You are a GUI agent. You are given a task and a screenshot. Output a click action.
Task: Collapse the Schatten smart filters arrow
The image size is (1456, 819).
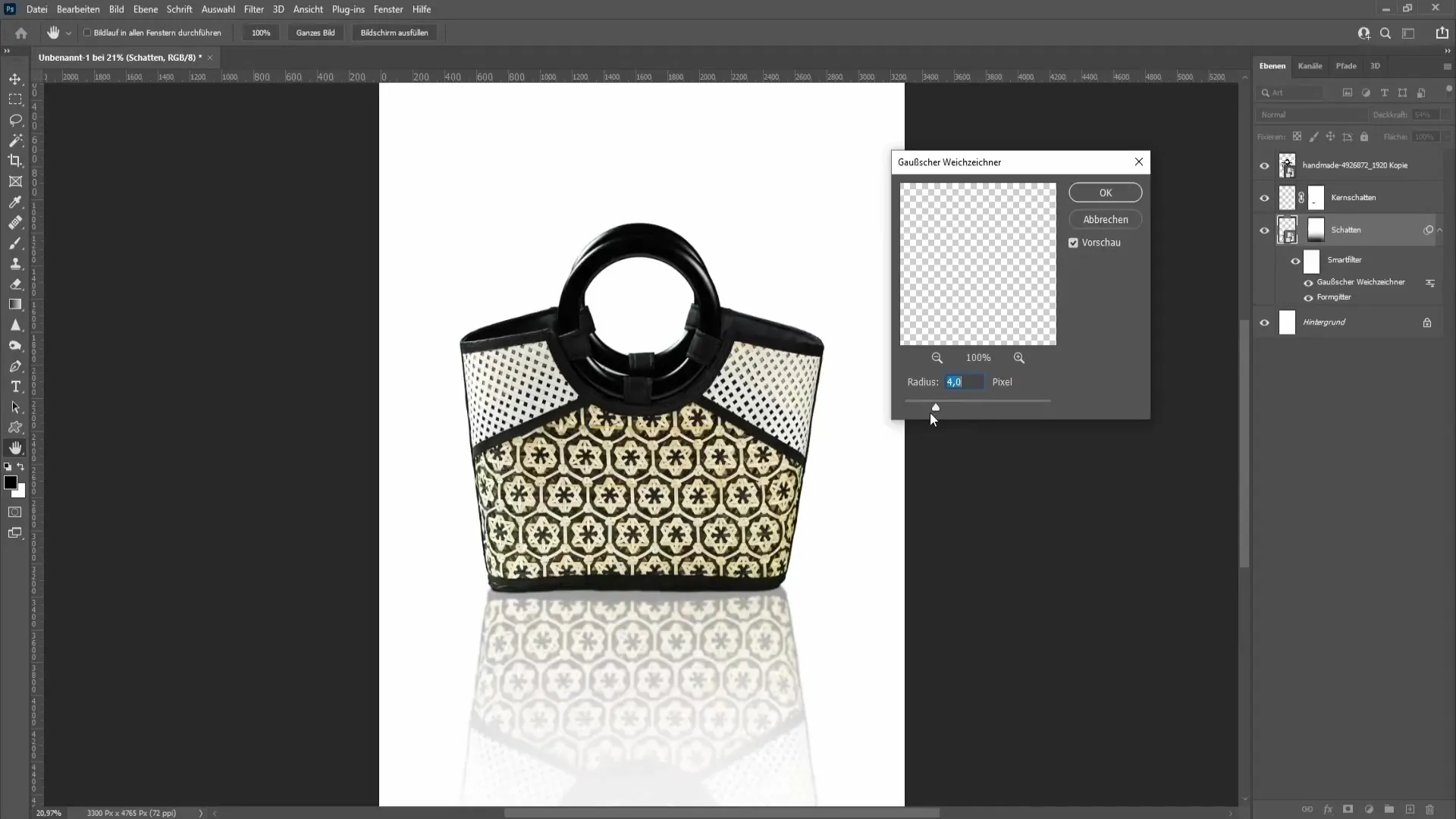point(1440,230)
